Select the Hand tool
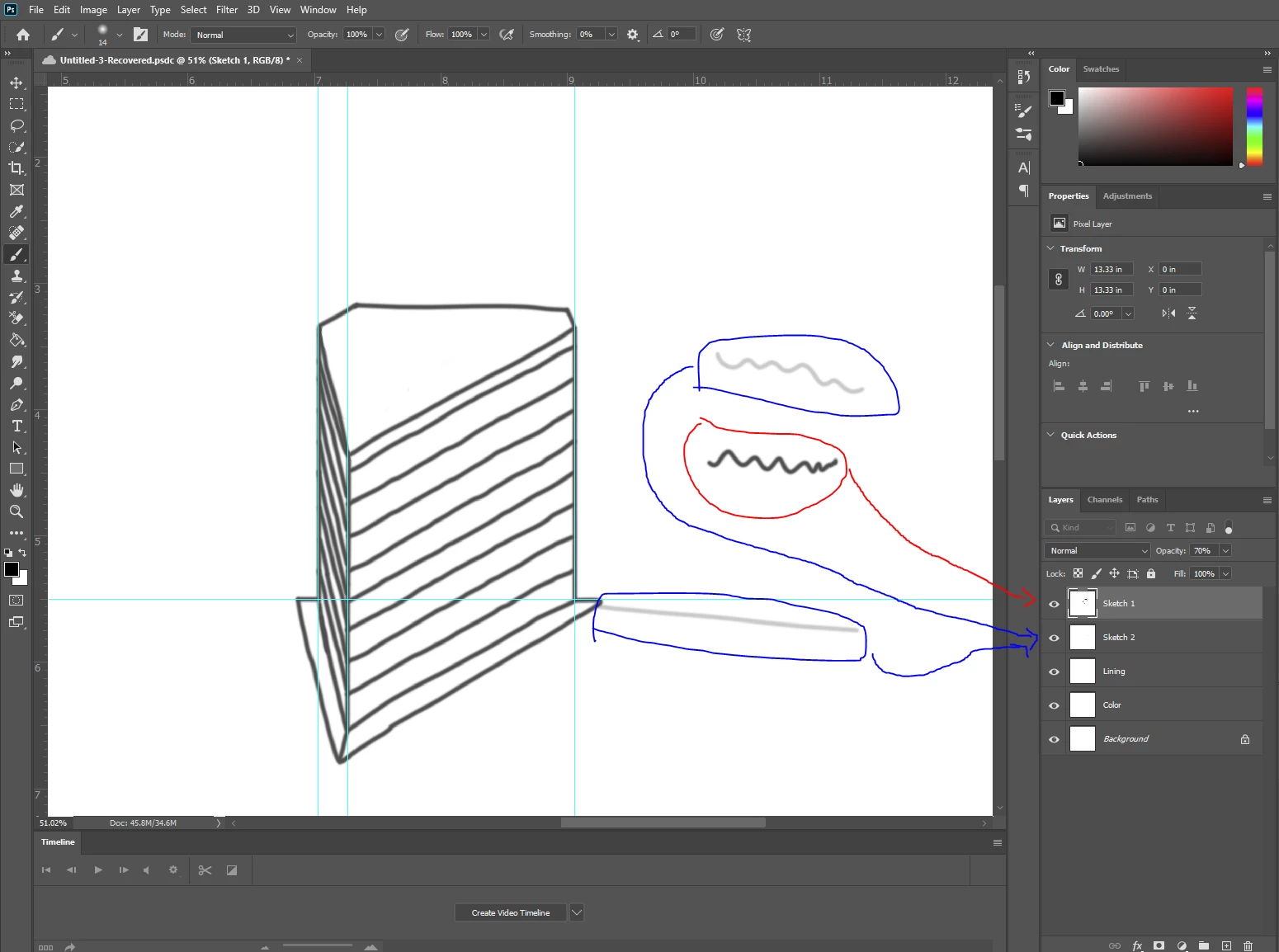Viewport: 1279px width, 952px height. click(17, 490)
